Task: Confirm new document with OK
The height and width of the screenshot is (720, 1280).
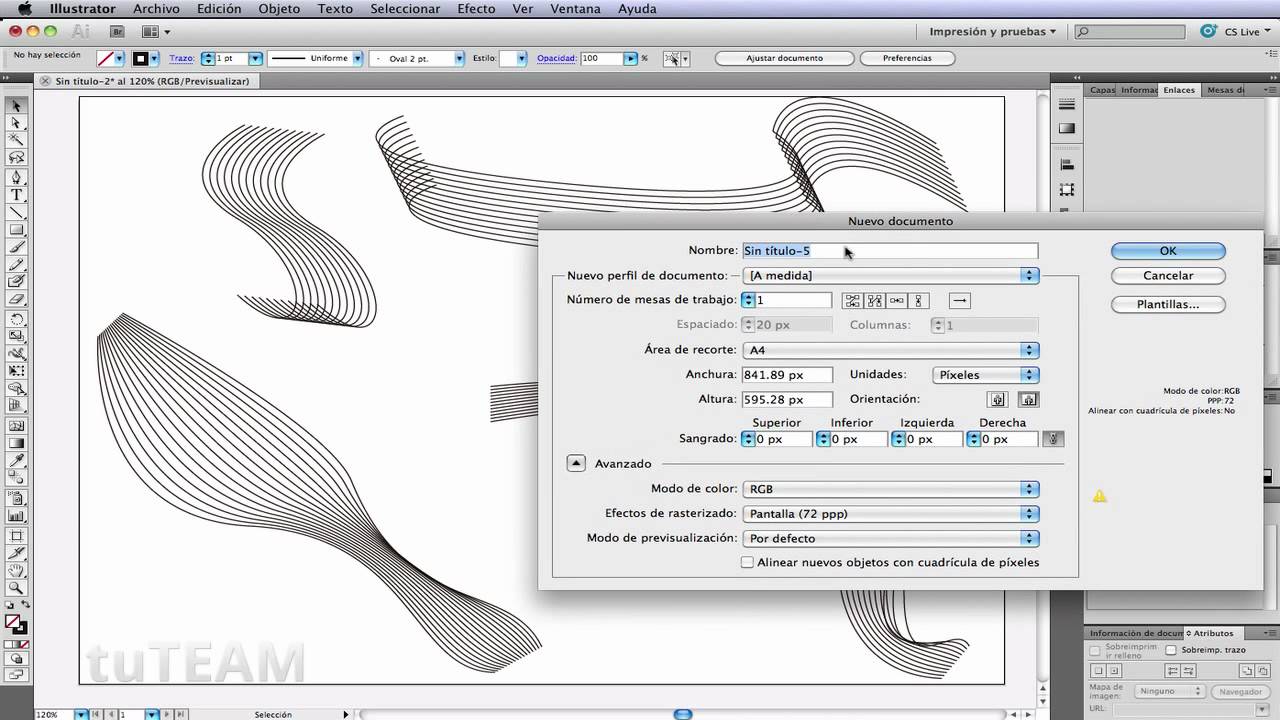Action: [1168, 251]
